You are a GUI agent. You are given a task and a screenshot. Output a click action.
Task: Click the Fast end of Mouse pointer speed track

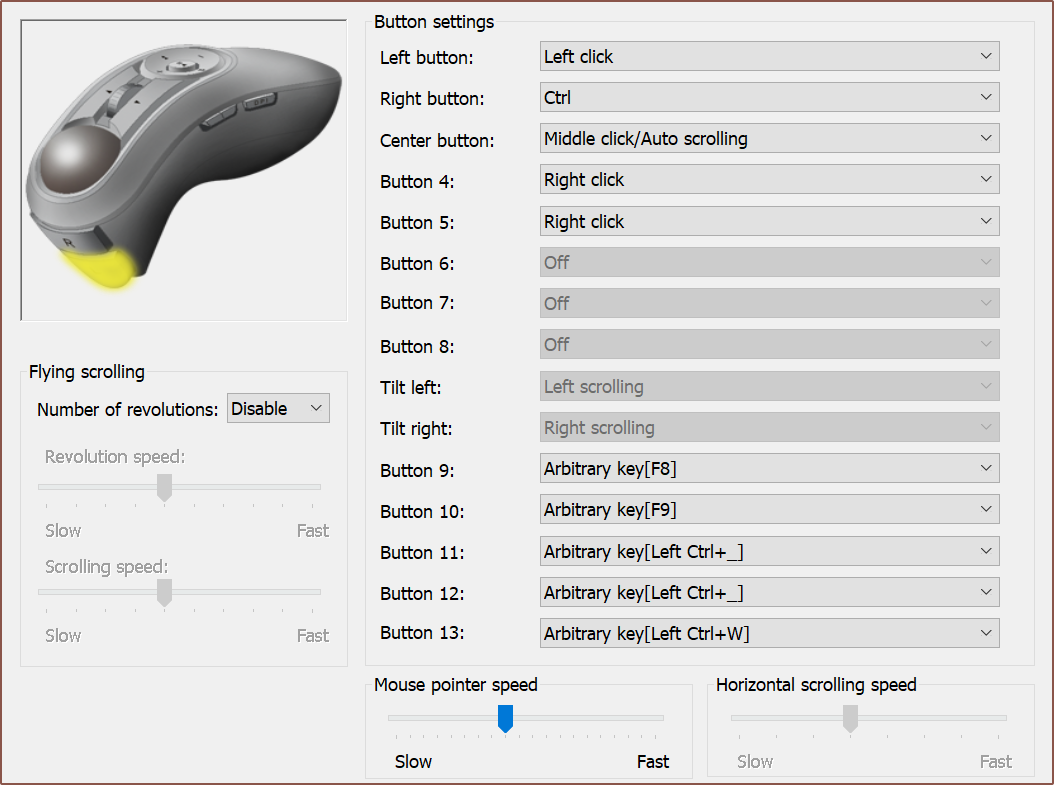point(660,718)
